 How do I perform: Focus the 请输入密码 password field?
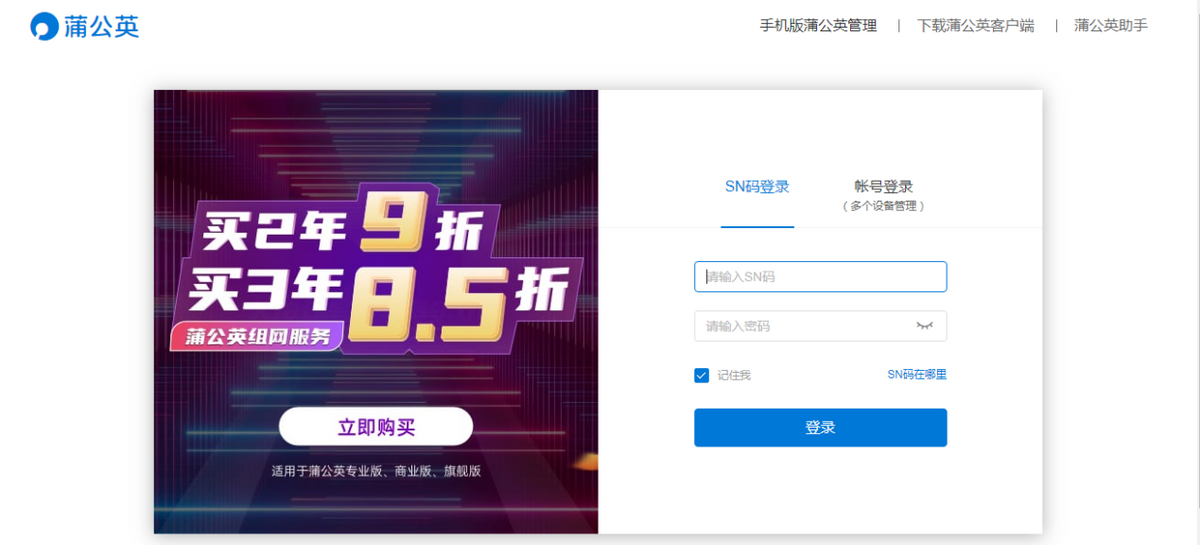[x=800, y=326]
